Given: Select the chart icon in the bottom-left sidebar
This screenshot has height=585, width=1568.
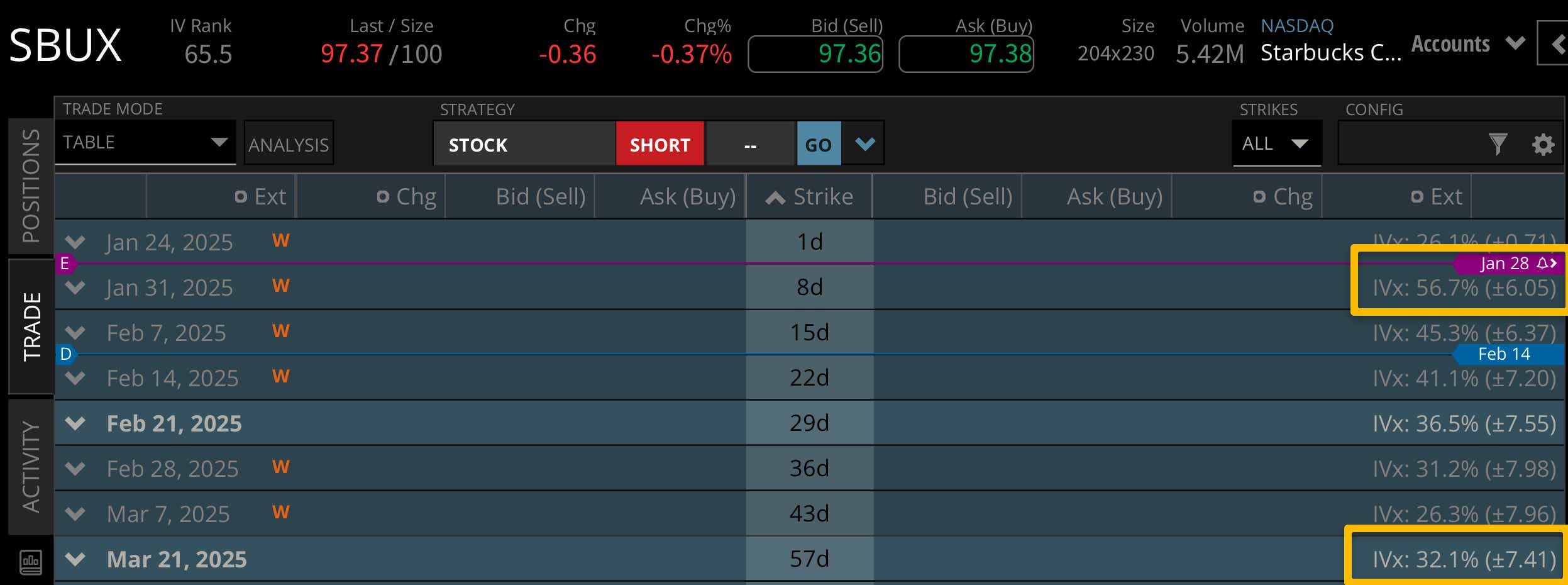Looking at the screenshot, I should pyautogui.click(x=30, y=563).
